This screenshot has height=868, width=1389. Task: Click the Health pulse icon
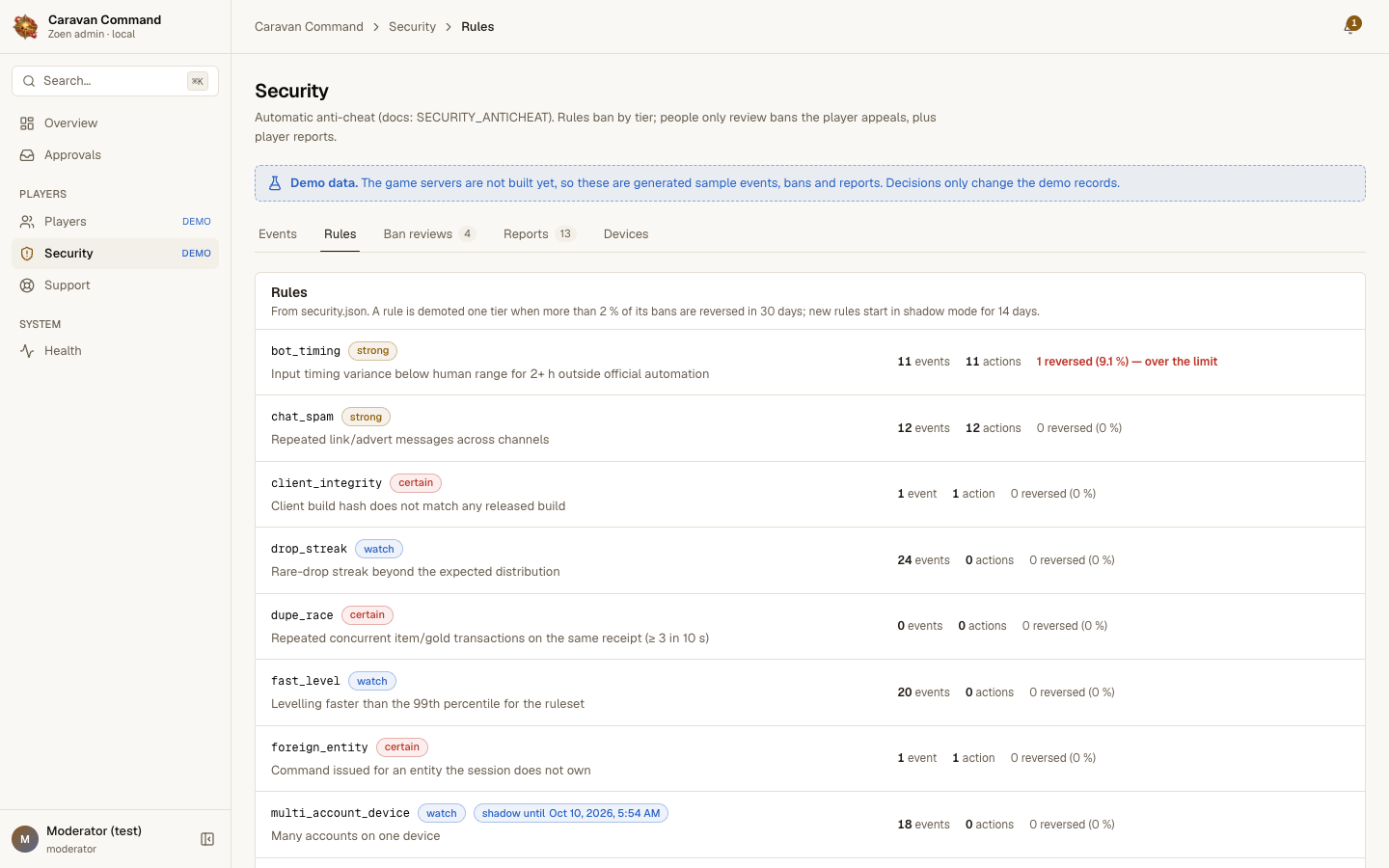pos(27,351)
